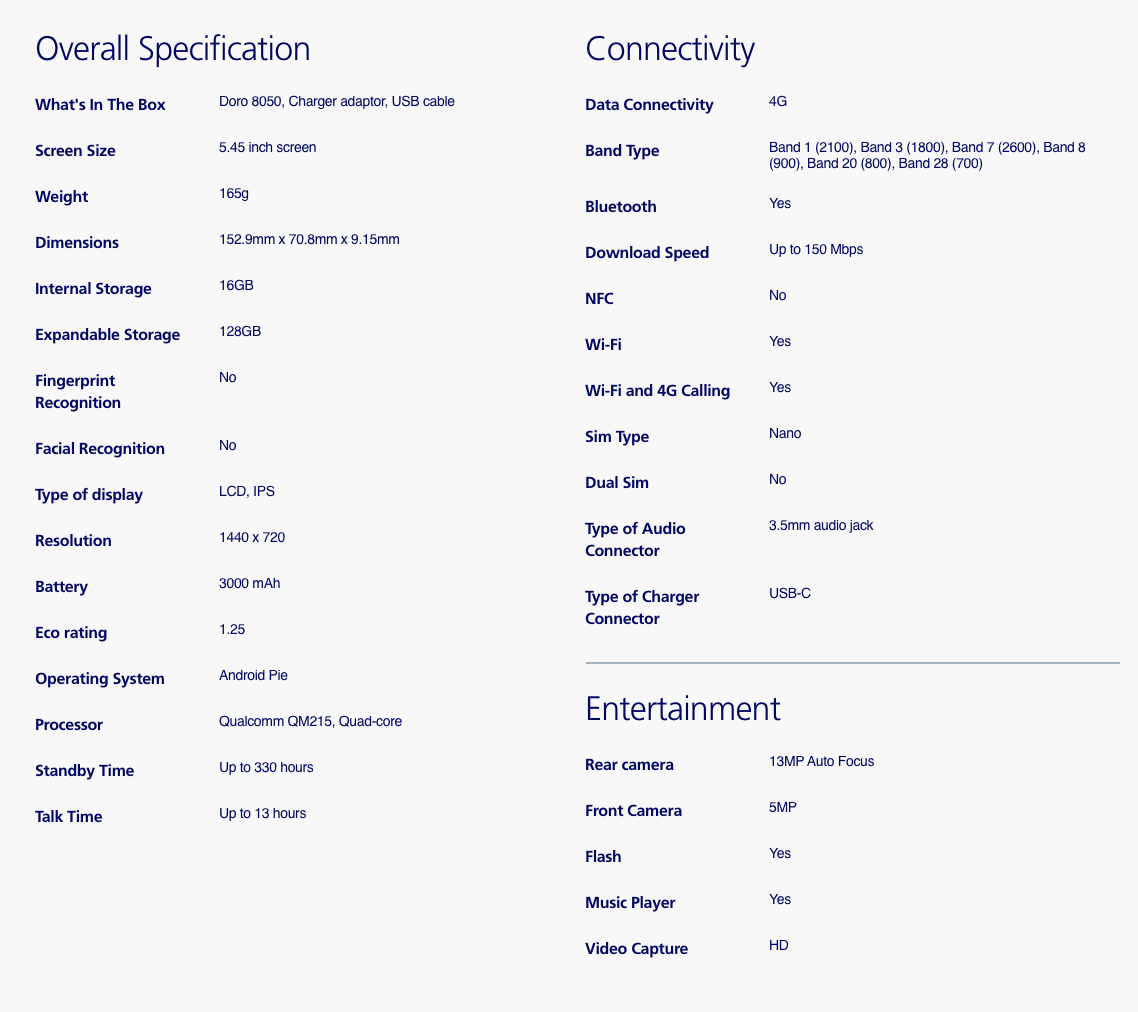This screenshot has width=1138, height=1012.
Task: Click the Fingerprint Recognition label
Action: tap(77, 392)
